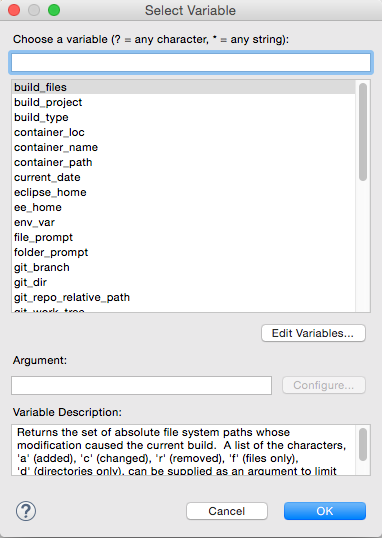Image resolution: width=382 pixels, height=538 pixels.
Task: Select build_project variable
Action: [x=184, y=102]
